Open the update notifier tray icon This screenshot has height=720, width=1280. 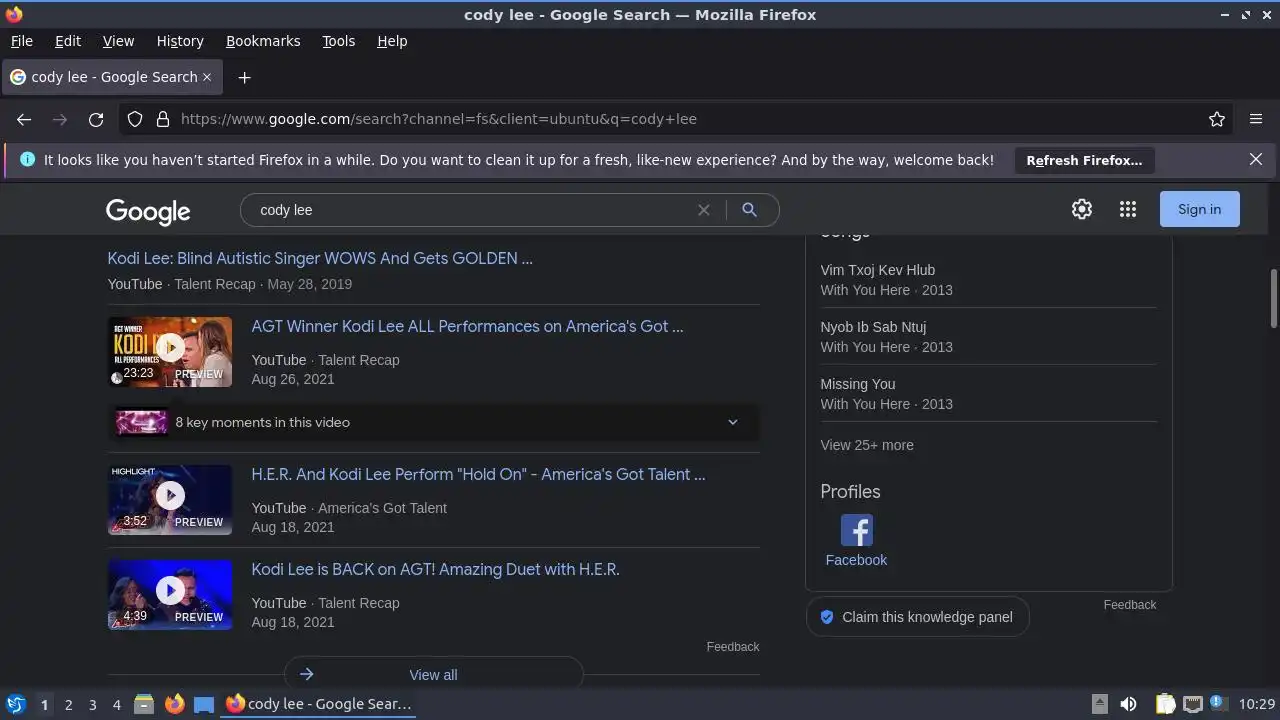coord(1218,703)
